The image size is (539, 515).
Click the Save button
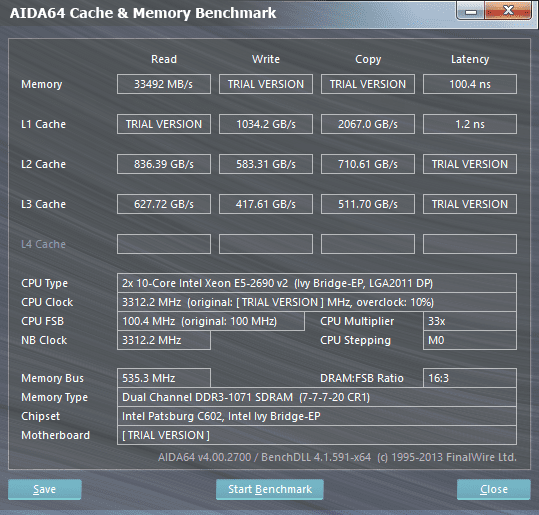(45, 489)
